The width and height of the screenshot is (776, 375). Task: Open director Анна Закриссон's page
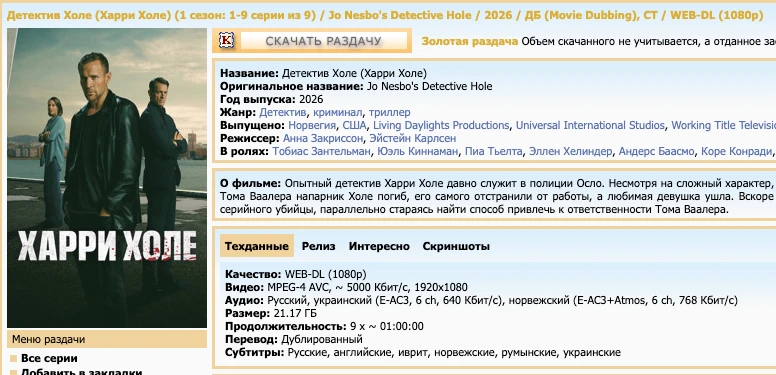click(x=323, y=138)
